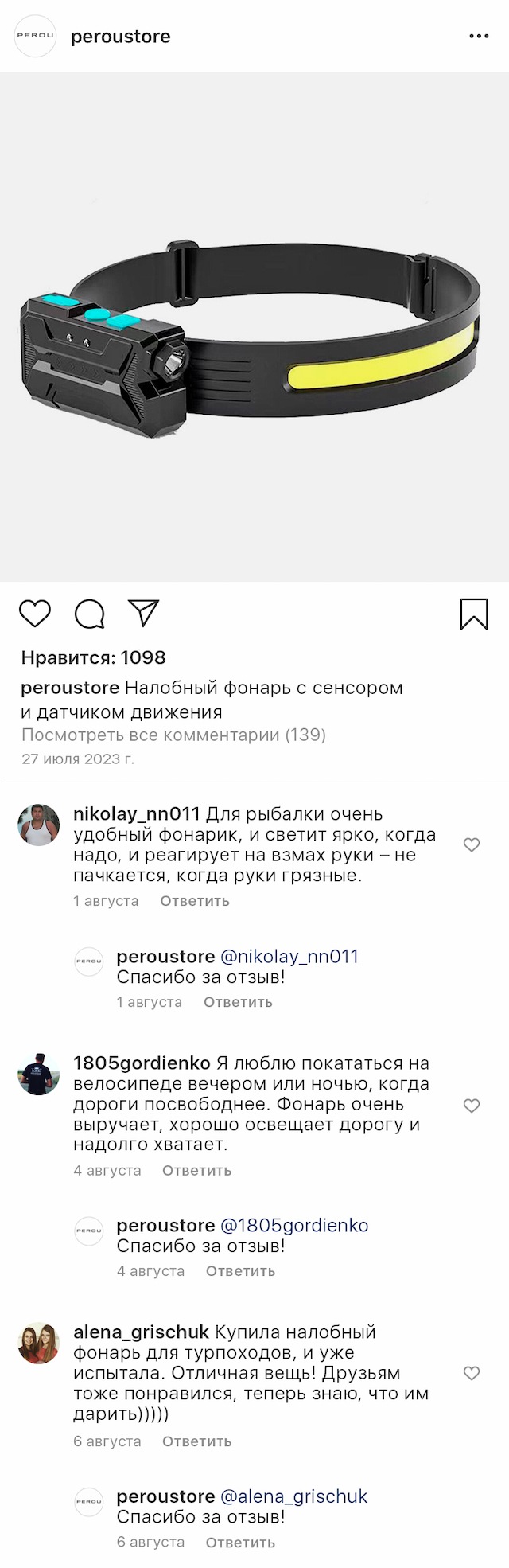509x1568 pixels.
Task: Expand all 139 comments
Action: [x=173, y=735]
